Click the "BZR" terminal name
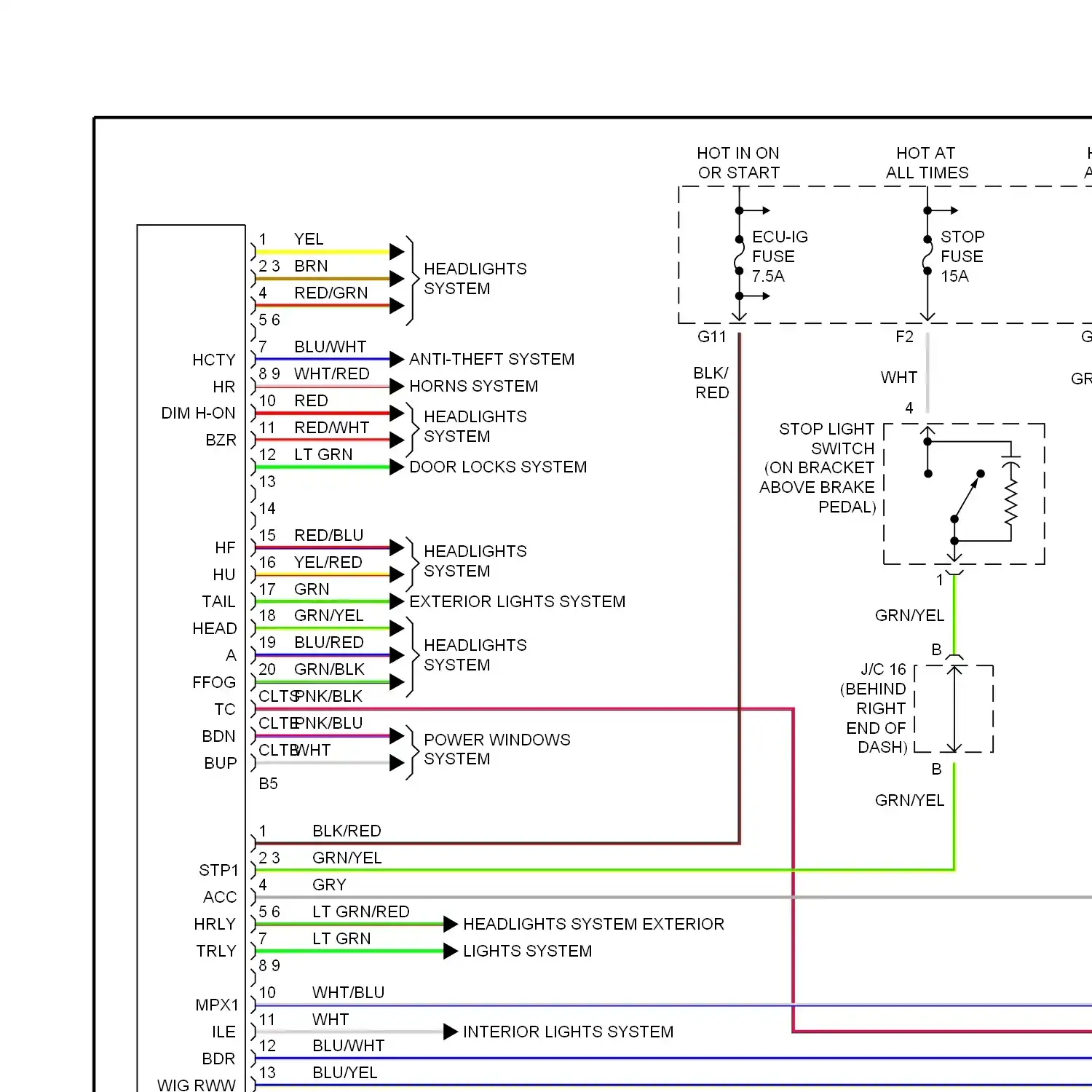The height and width of the screenshot is (1092, 1092). pos(221,440)
